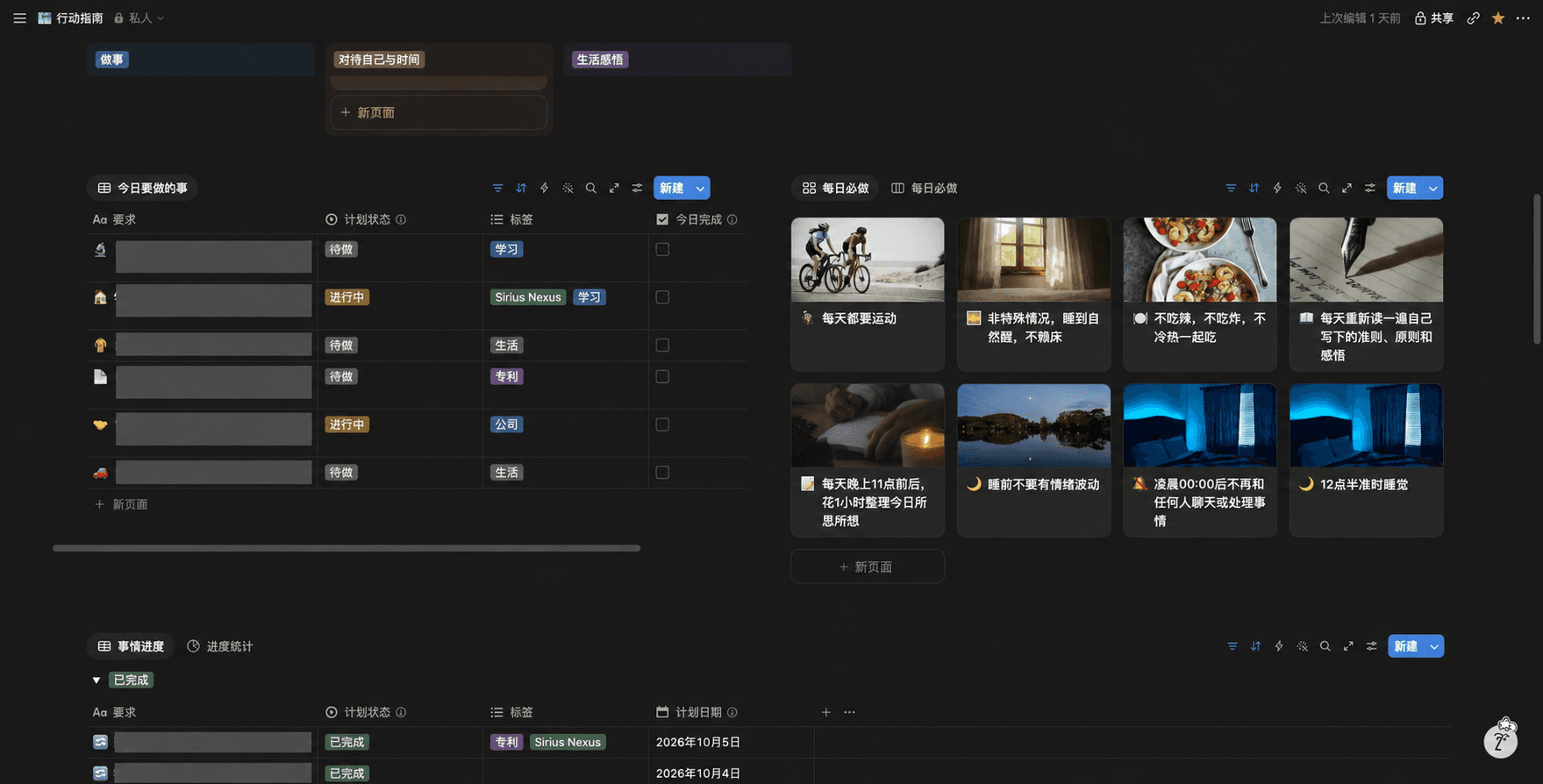Check 今日完成 for the Sirius Nexus row
Screen dimensions: 1543x784
[x=662, y=297]
